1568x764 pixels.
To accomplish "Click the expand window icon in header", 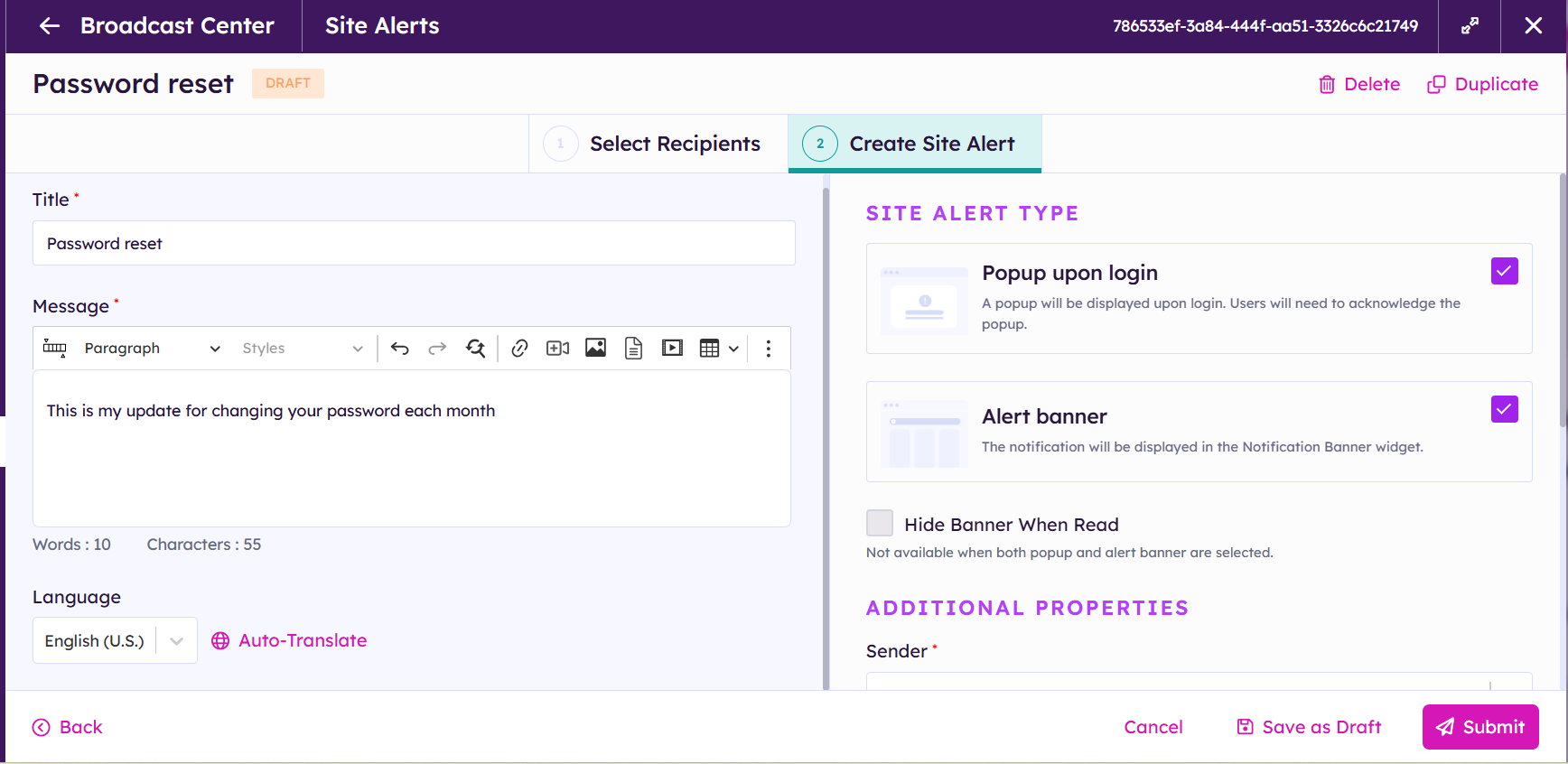I will (x=1470, y=26).
